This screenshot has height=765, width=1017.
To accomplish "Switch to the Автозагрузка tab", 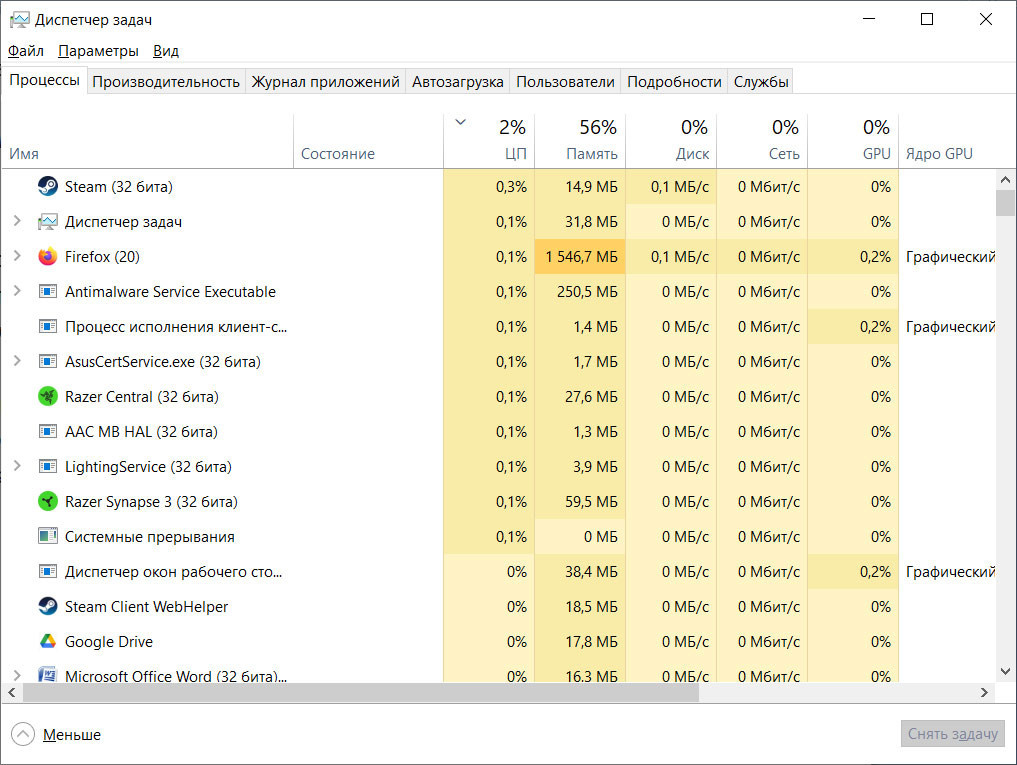I will 458,82.
